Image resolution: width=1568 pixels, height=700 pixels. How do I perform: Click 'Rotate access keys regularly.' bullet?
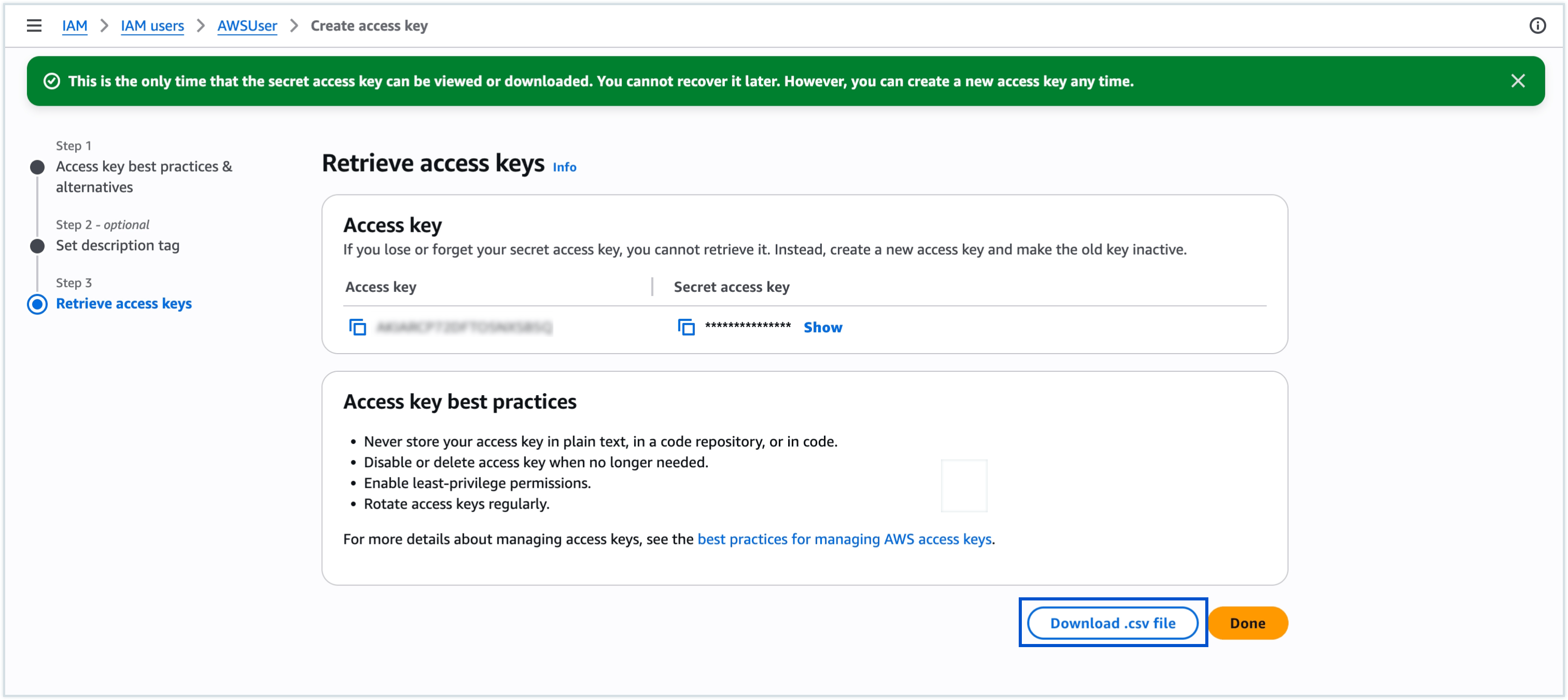457,504
